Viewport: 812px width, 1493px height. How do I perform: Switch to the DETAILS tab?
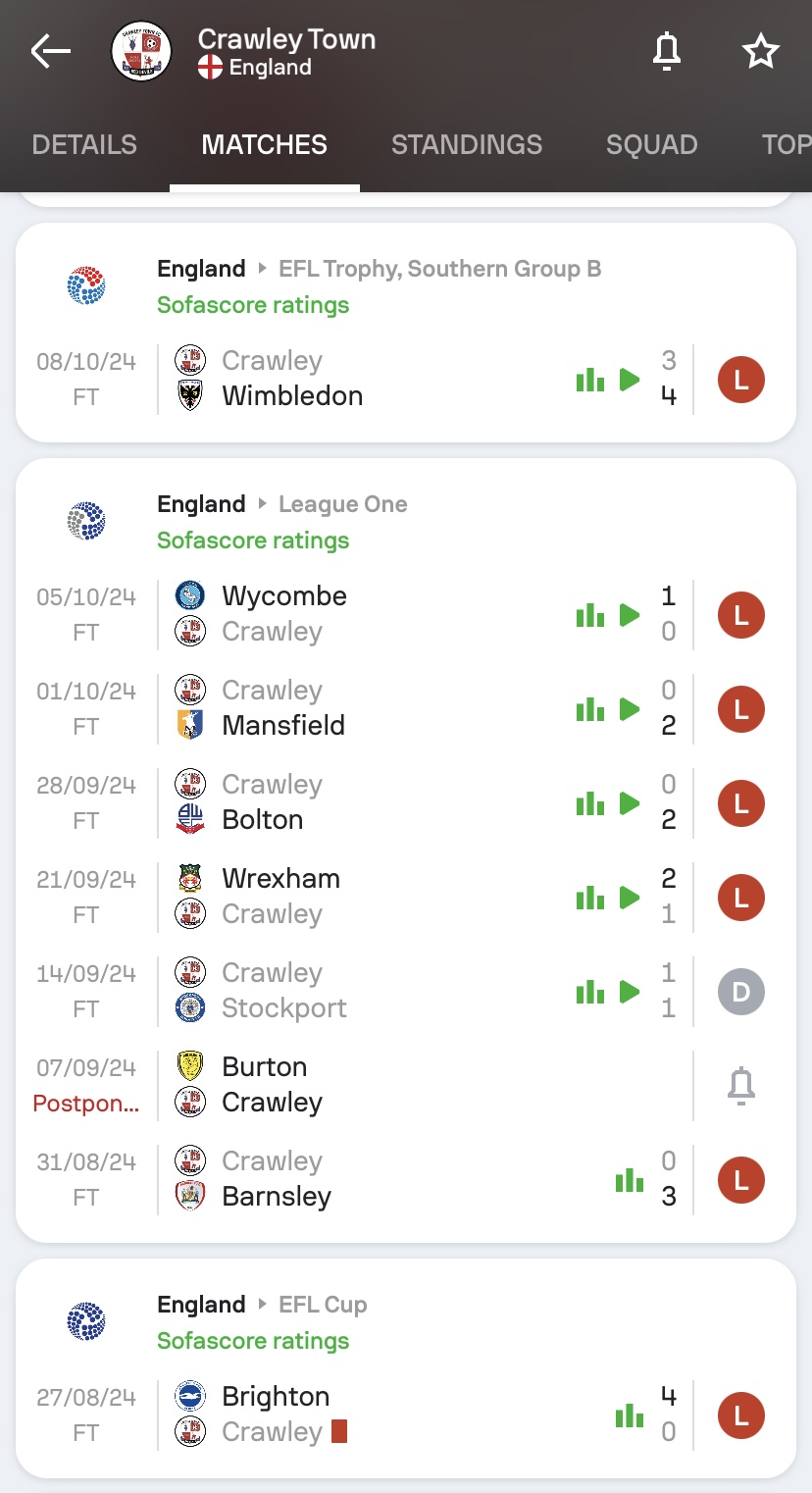[x=84, y=144]
